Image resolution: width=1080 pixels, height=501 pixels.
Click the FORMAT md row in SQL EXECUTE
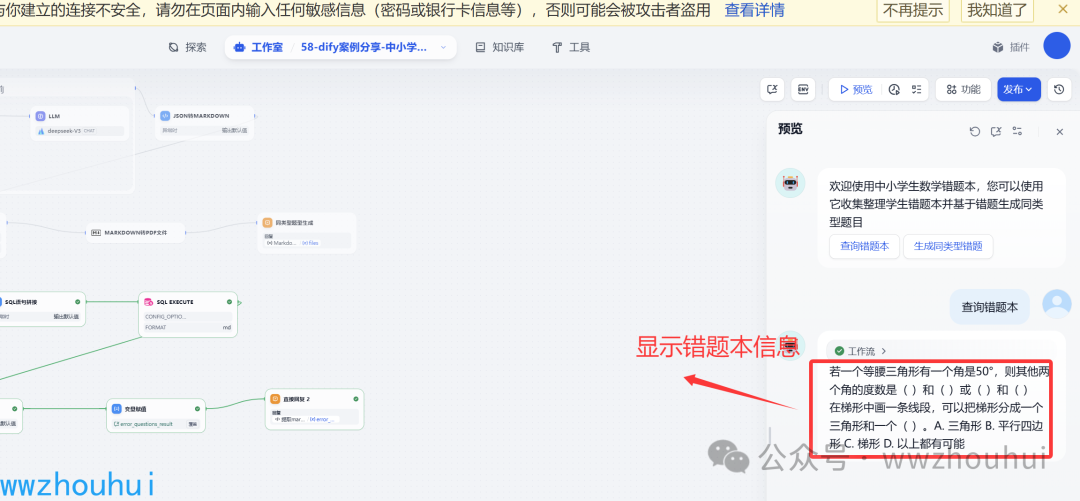(188, 327)
